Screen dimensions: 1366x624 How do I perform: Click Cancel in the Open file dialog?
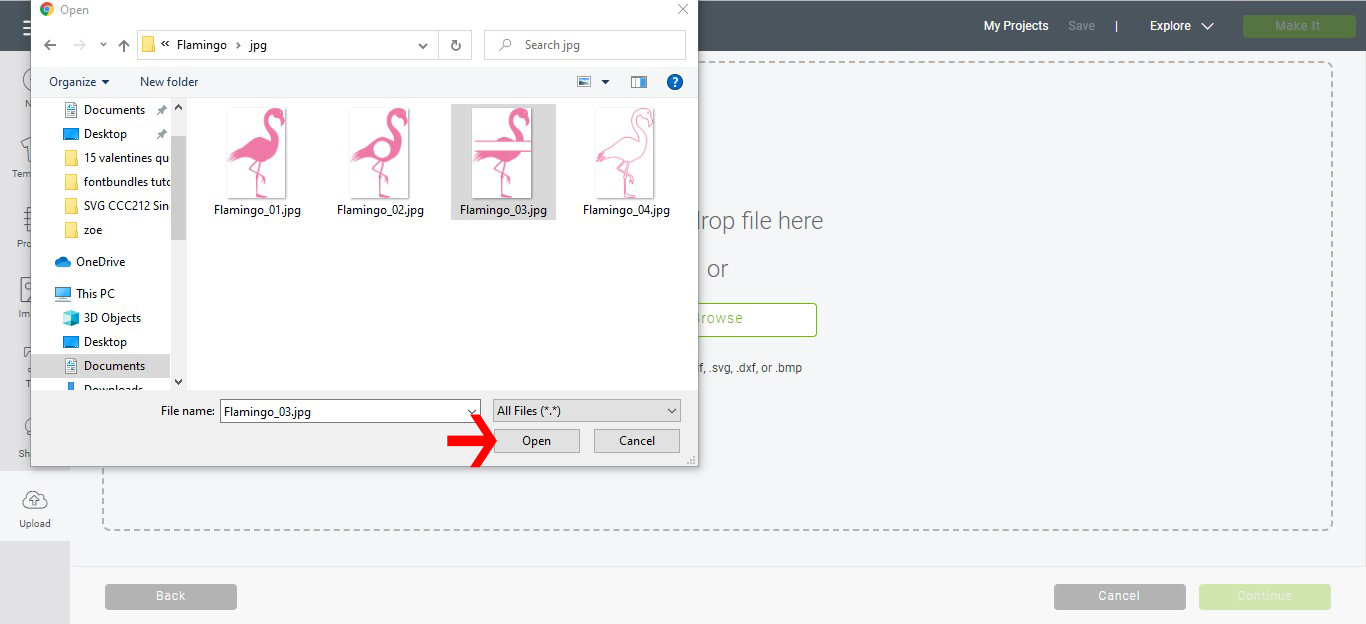pos(637,441)
